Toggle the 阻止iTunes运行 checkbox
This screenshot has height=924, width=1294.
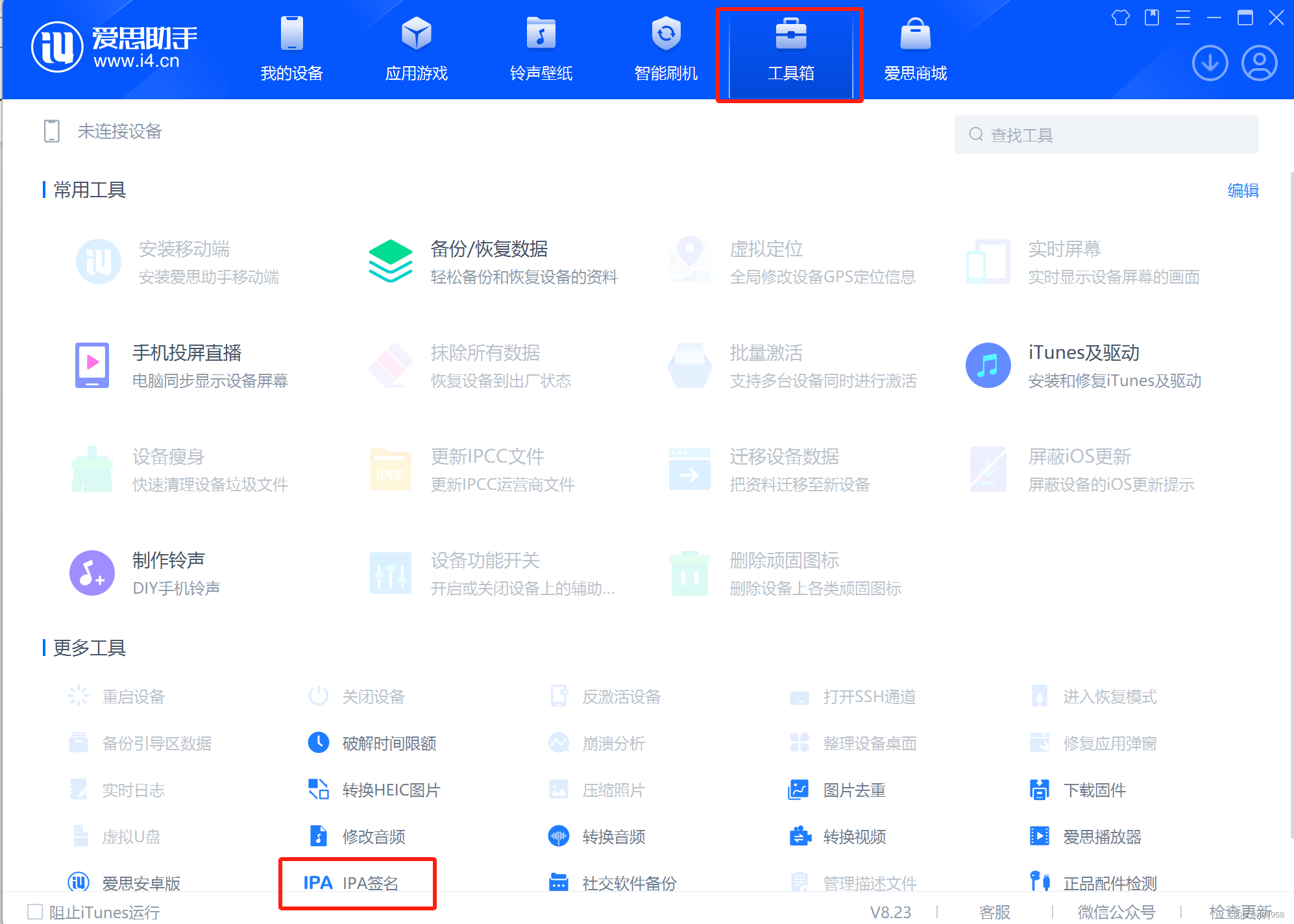(x=35, y=912)
